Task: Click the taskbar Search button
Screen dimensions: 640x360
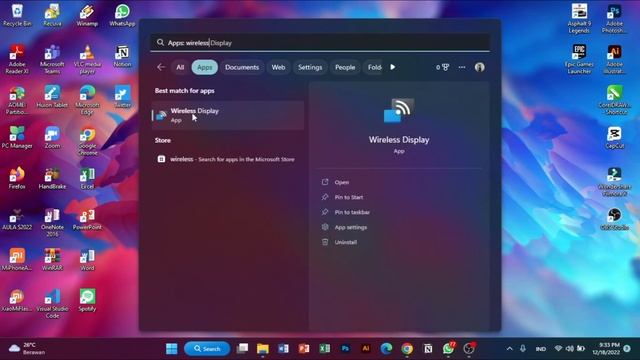Action: 207,349
